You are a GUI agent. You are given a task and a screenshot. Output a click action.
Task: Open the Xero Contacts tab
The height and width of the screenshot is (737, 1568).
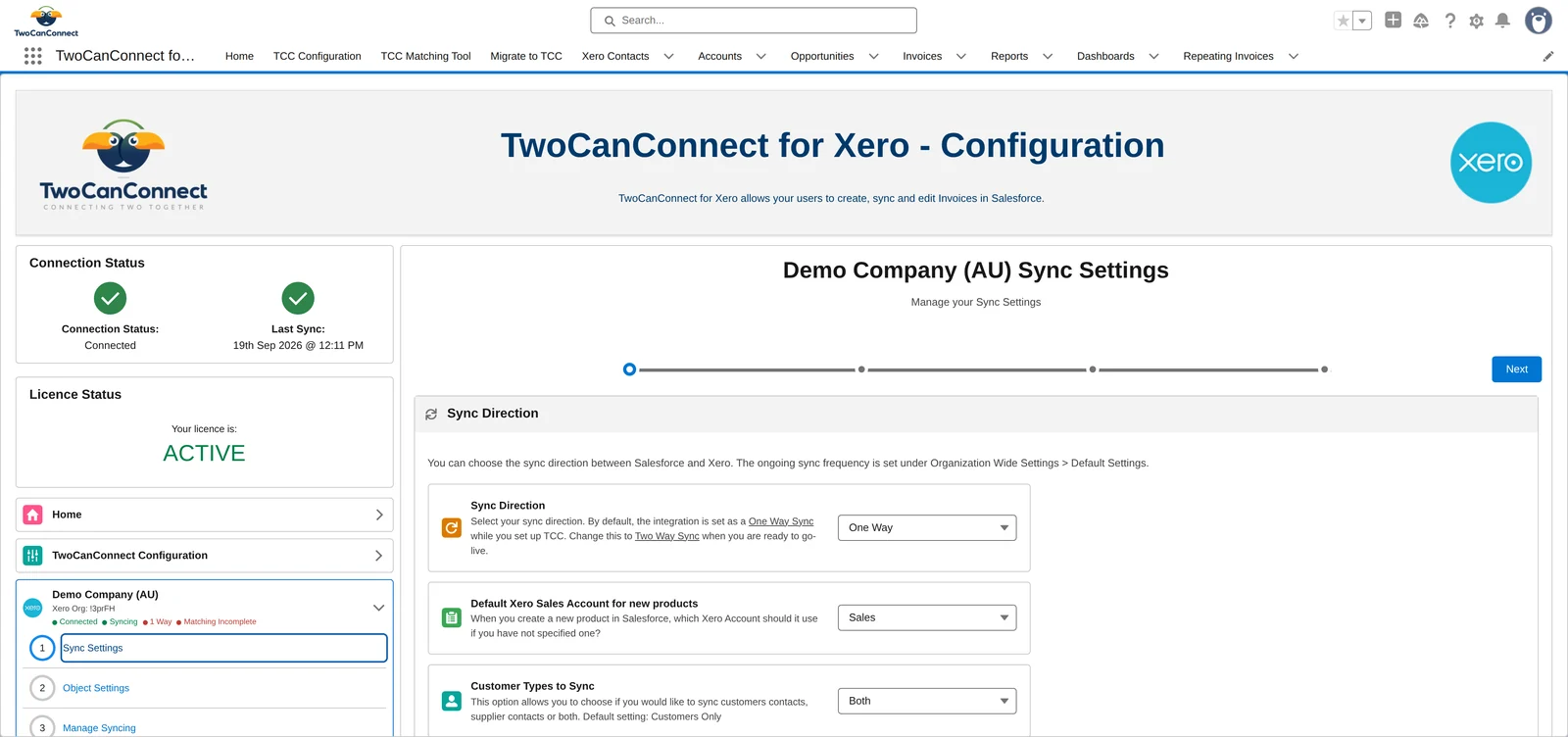click(615, 56)
